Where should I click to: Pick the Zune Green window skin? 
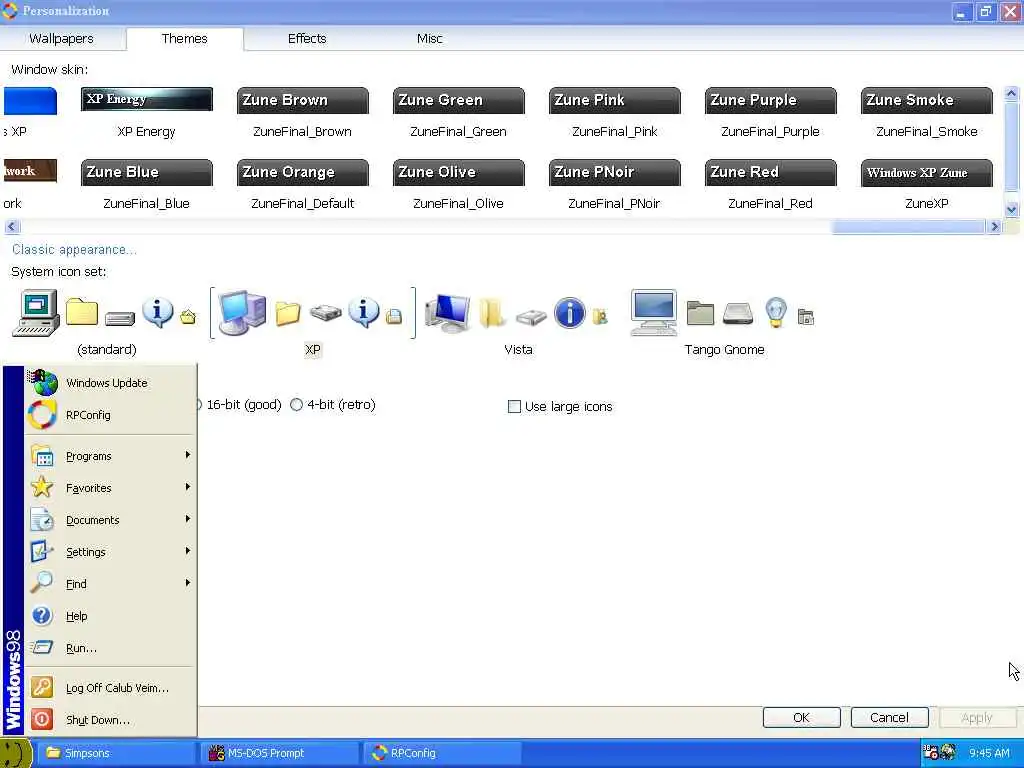[x=458, y=100]
